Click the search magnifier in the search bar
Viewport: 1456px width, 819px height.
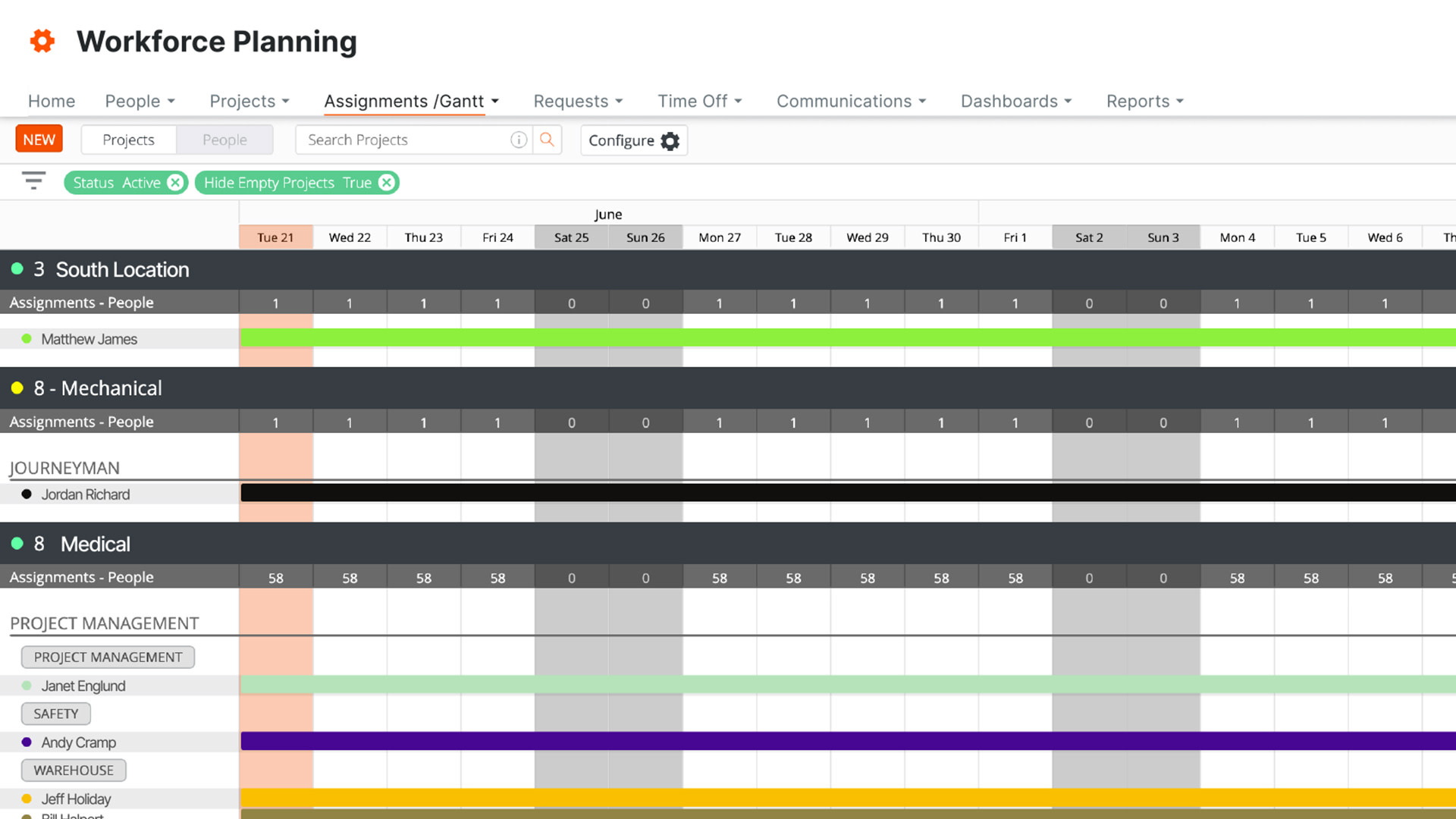(547, 140)
